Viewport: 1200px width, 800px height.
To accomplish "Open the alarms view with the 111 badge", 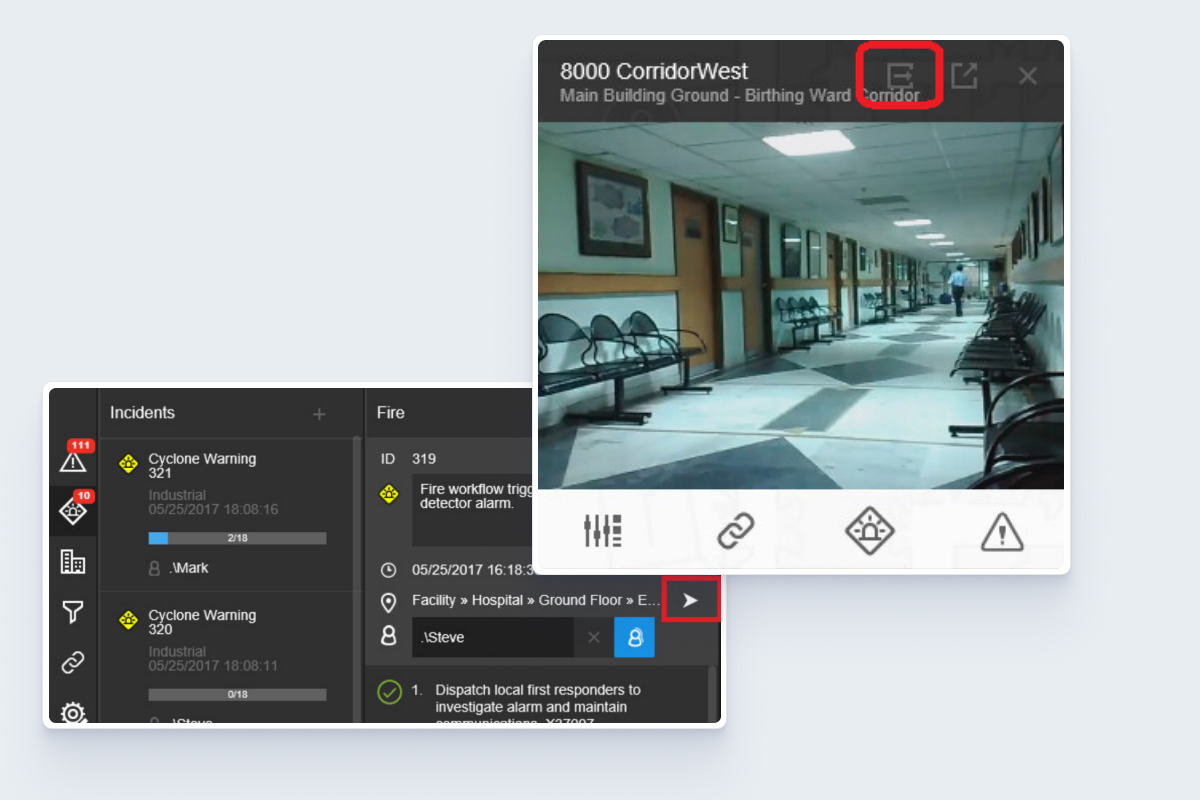I will [x=73, y=459].
